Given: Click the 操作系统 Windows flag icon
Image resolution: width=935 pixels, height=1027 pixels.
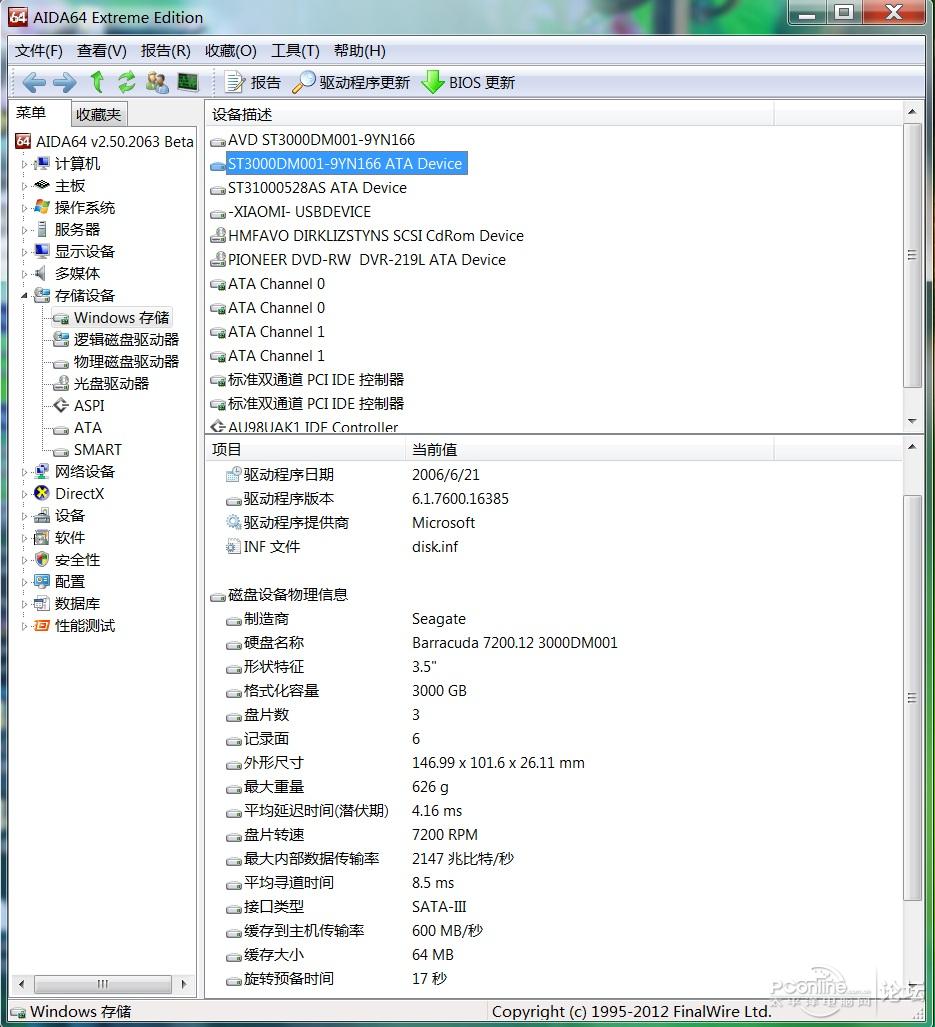Looking at the screenshot, I should pos(42,208).
